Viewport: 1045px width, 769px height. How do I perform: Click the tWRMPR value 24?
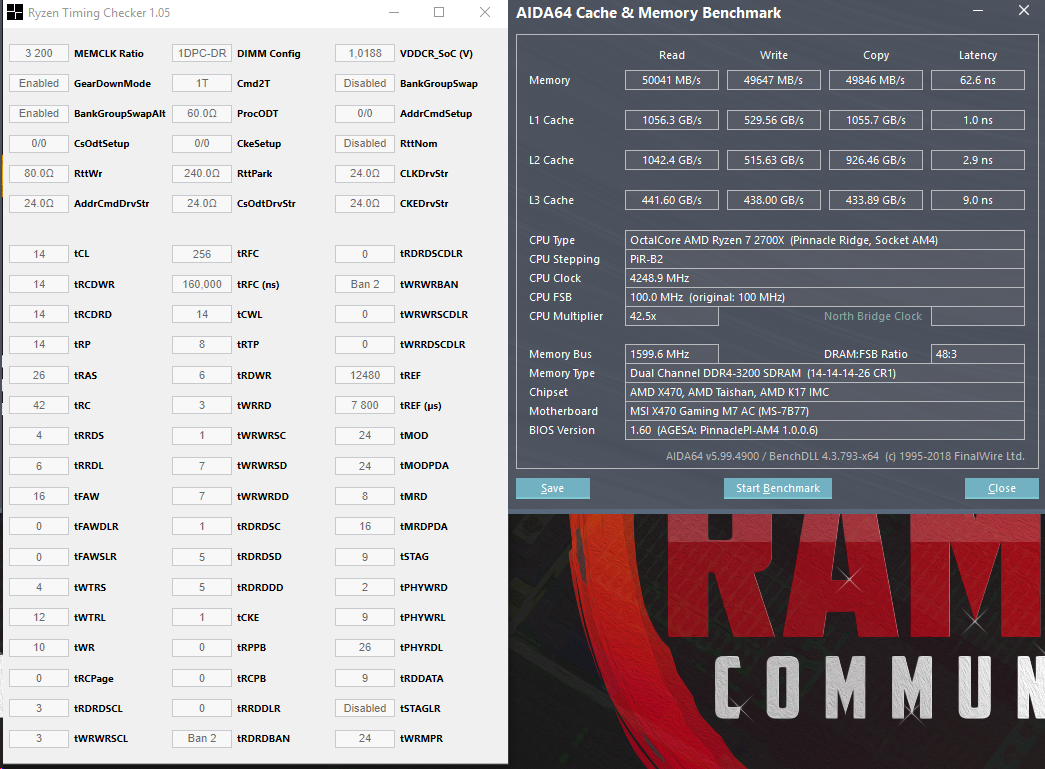(x=365, y=738)
